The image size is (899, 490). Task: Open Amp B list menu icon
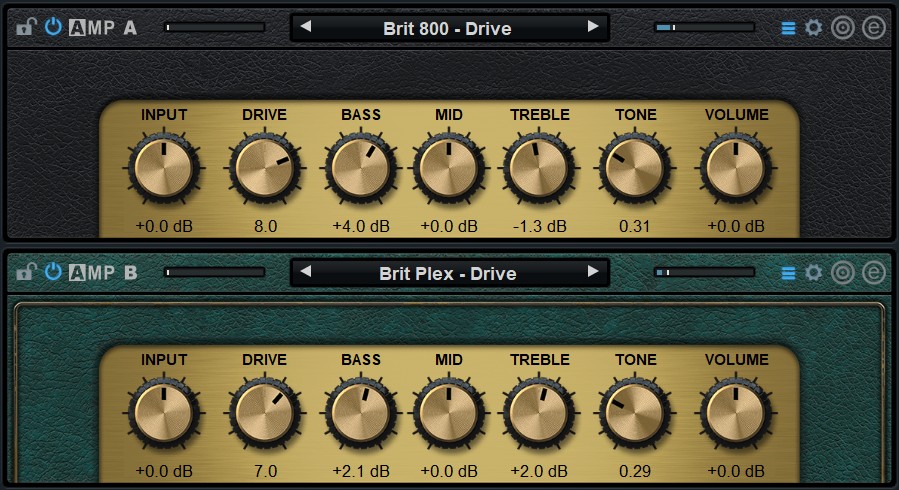click(x=788, y=273)
